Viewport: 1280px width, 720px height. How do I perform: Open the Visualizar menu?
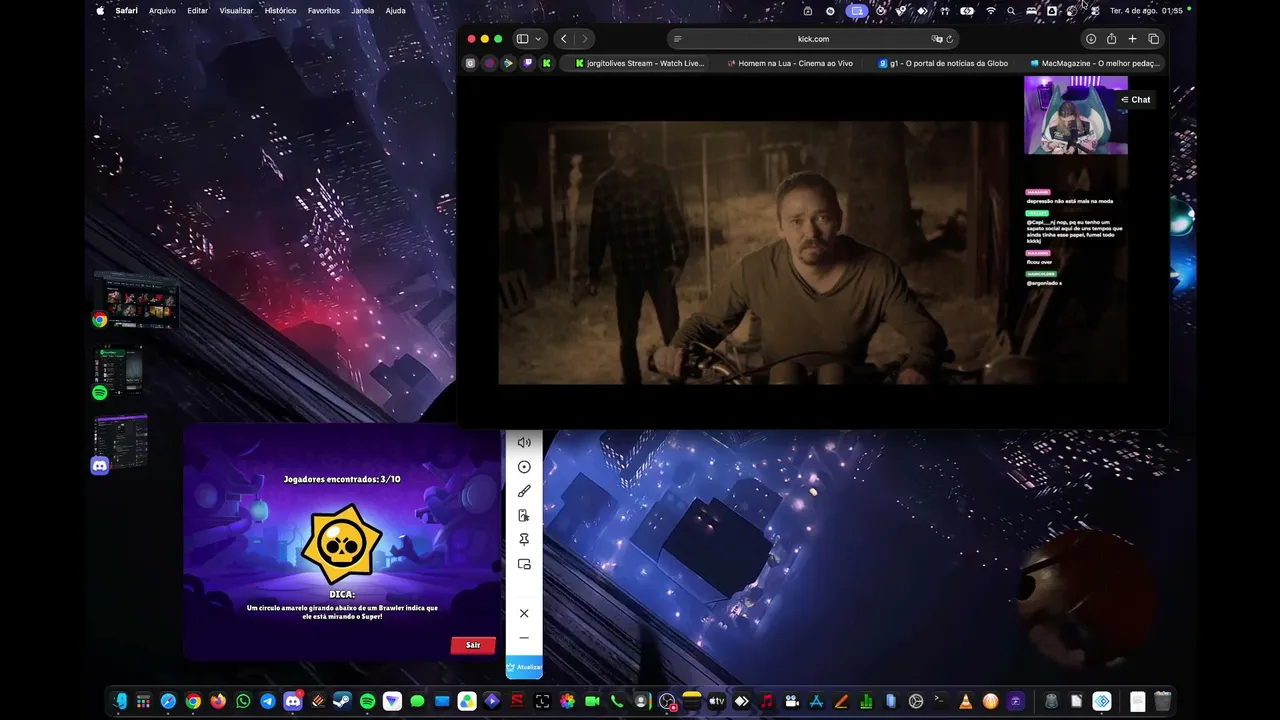coord(236,11)
